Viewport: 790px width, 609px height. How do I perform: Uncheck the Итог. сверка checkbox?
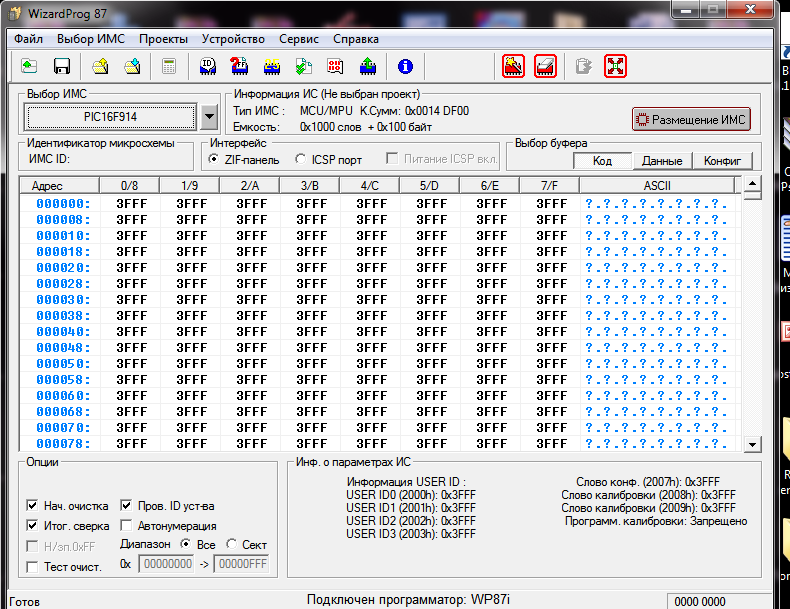32,525
